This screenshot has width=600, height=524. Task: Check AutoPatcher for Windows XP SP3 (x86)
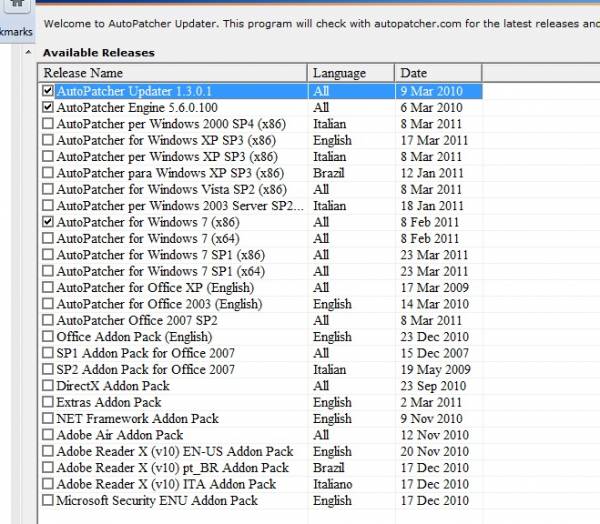click(x=47, y=140)
